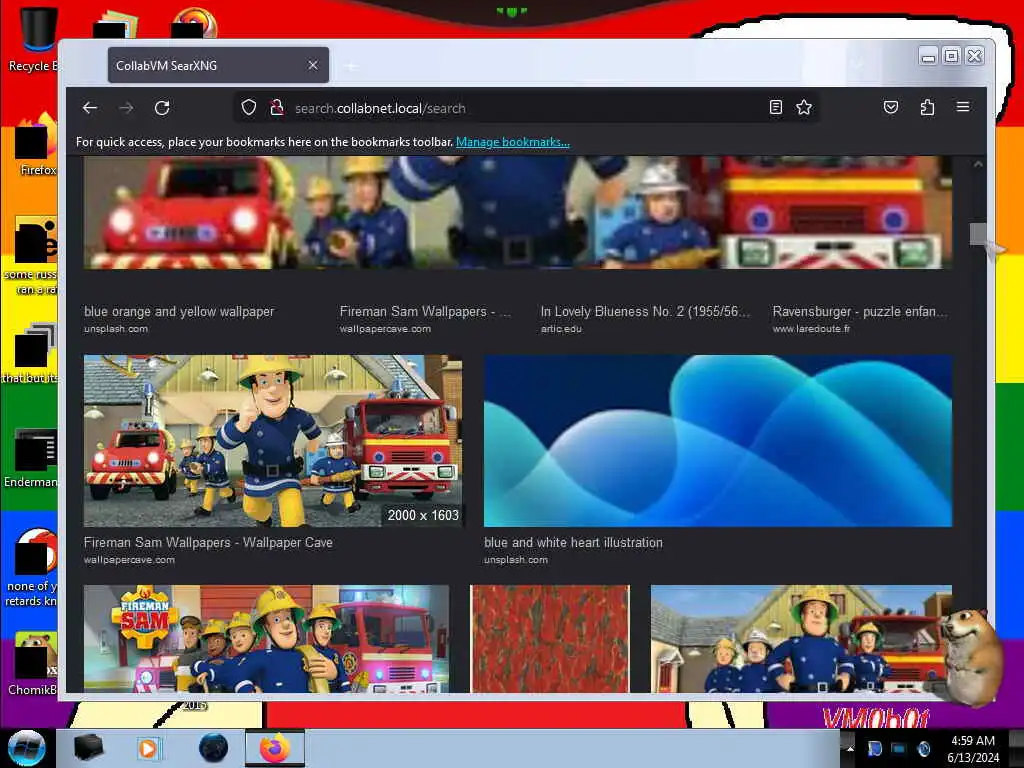Open the dark globe taskbar icon
Viewport: 1024px width, 768px height.
pos(213,748)
